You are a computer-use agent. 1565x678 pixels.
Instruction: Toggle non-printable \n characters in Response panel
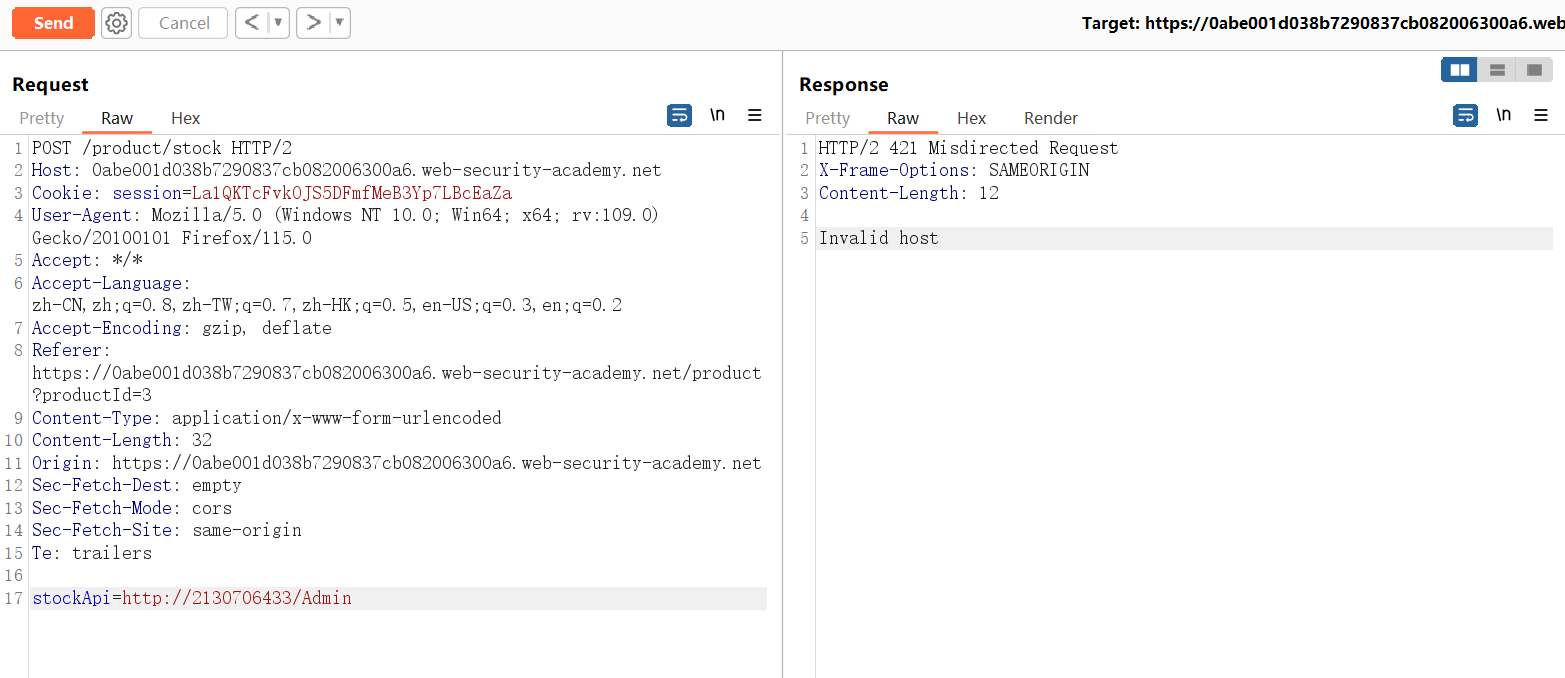1503,115
